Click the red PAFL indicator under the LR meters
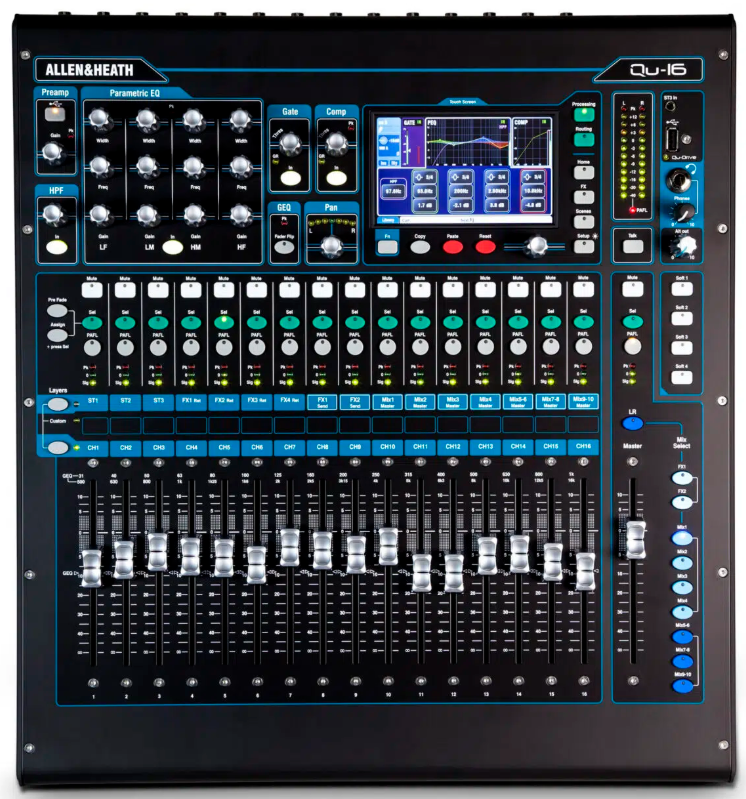 pyautogui.click(x=632, y=210)
